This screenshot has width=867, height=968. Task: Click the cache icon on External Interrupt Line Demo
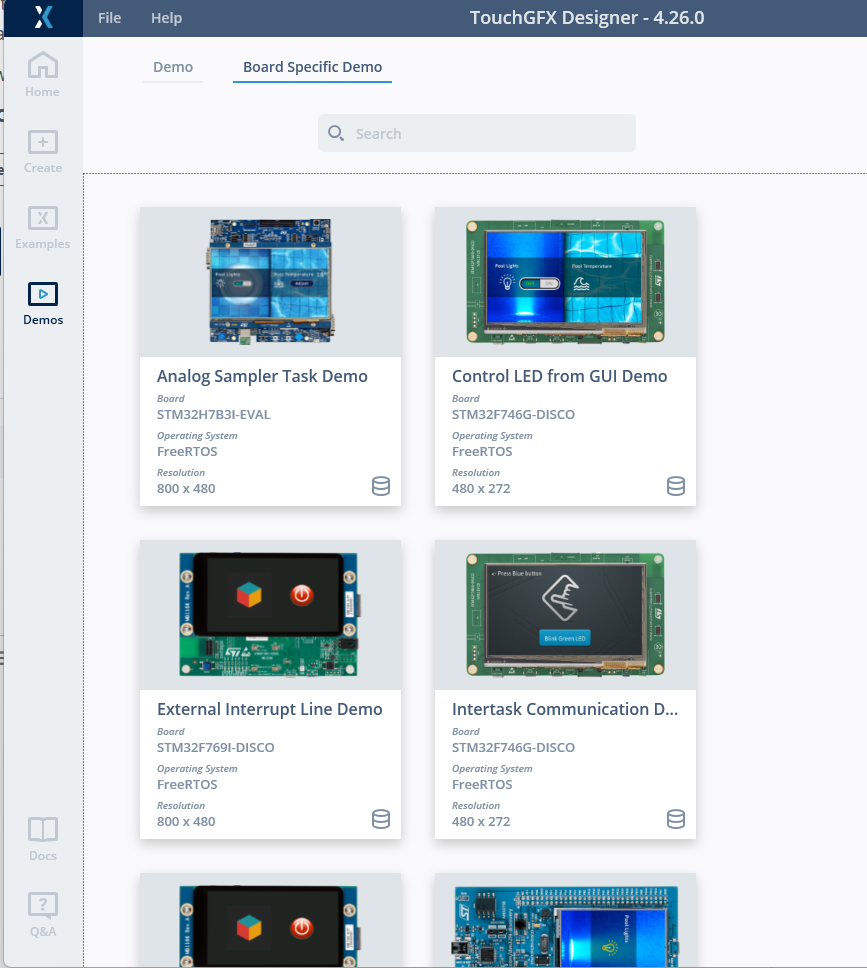381,819
